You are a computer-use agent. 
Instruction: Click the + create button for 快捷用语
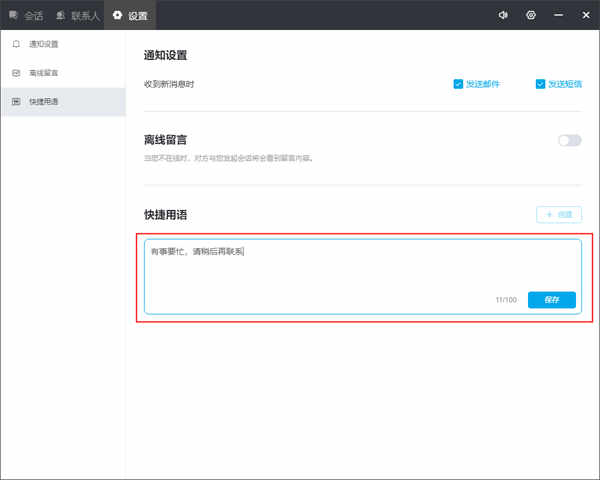559,214
